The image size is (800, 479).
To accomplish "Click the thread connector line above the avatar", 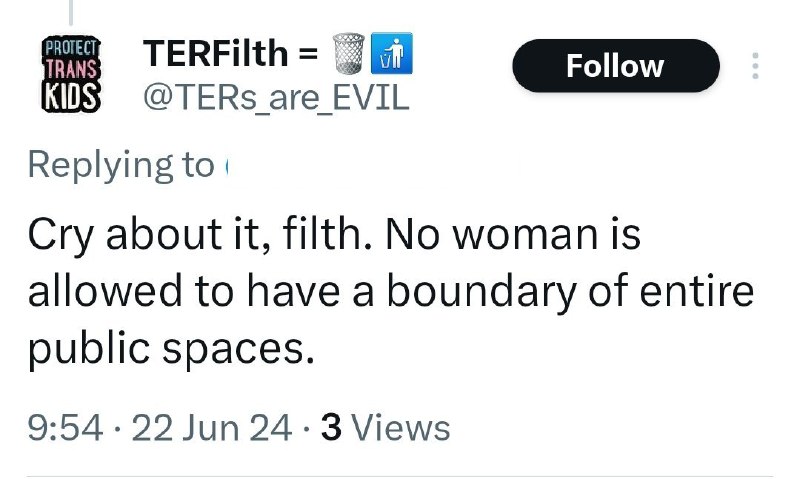I will (72, 10).
